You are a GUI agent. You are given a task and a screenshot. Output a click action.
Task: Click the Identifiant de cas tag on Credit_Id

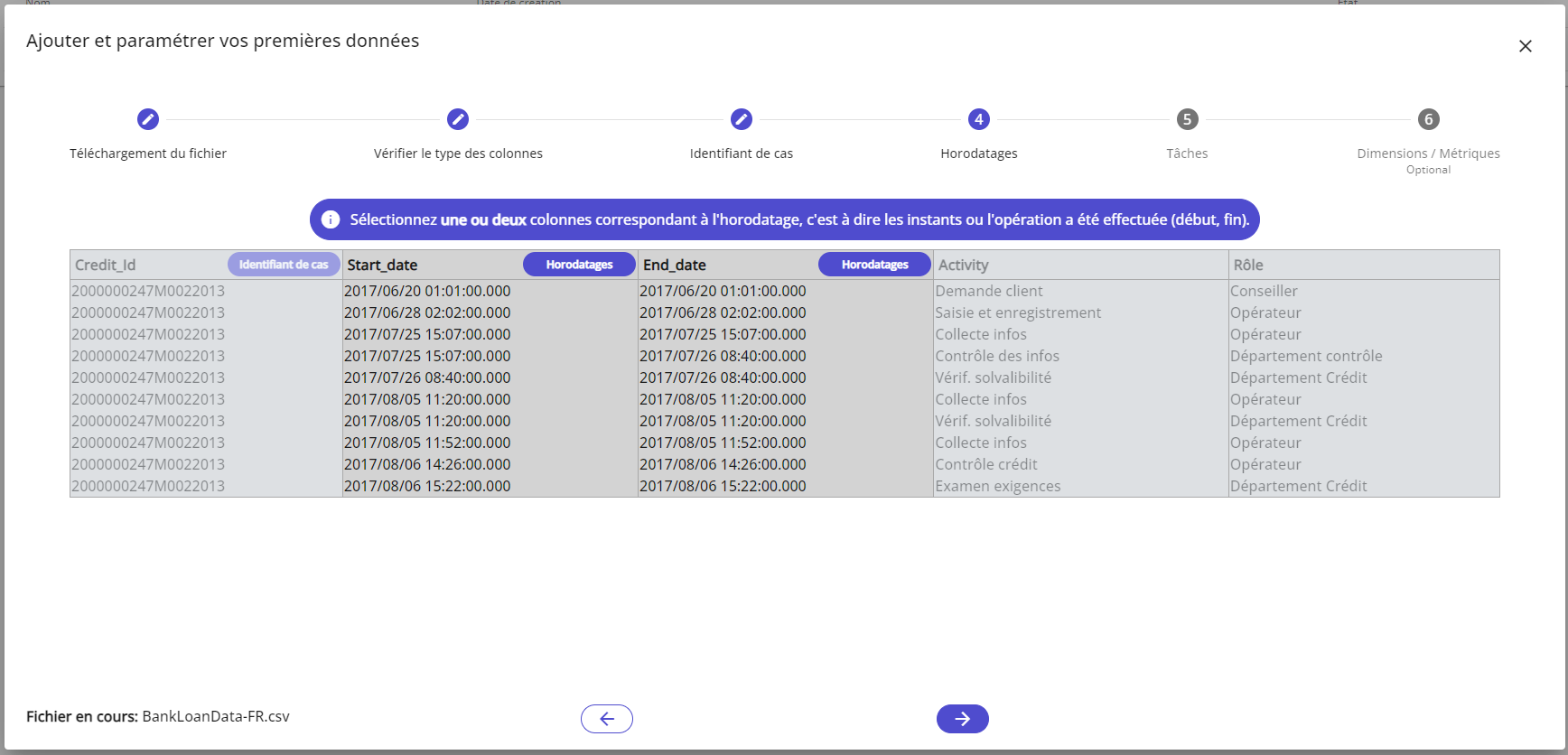[284, 265]
